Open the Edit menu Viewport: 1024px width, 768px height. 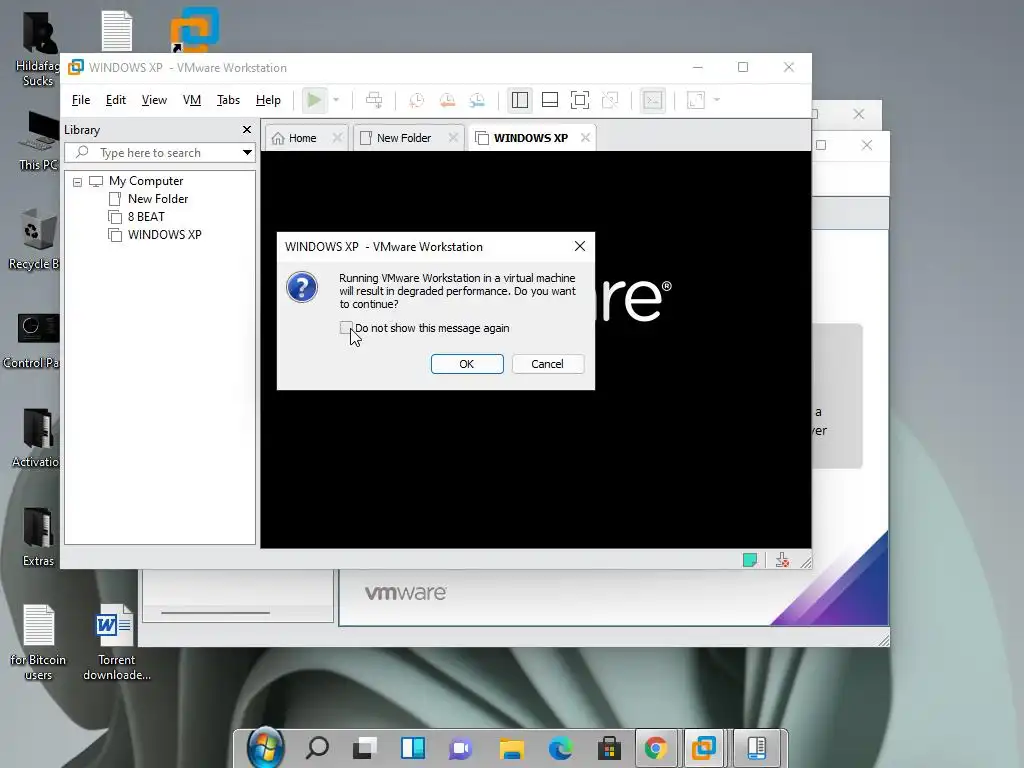pyautogui.click(x=116, y=100)
